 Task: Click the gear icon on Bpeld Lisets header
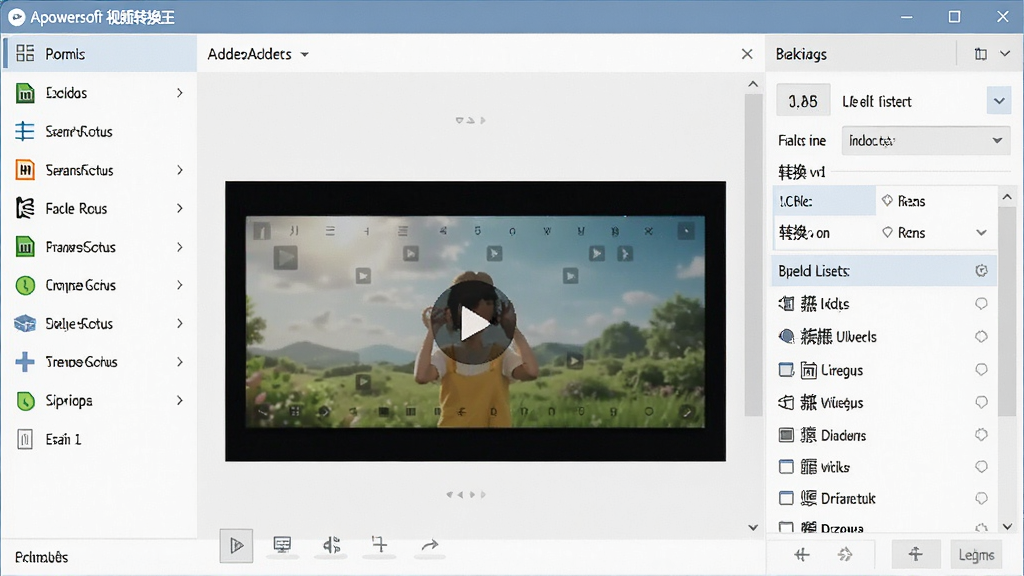[981, 270]
